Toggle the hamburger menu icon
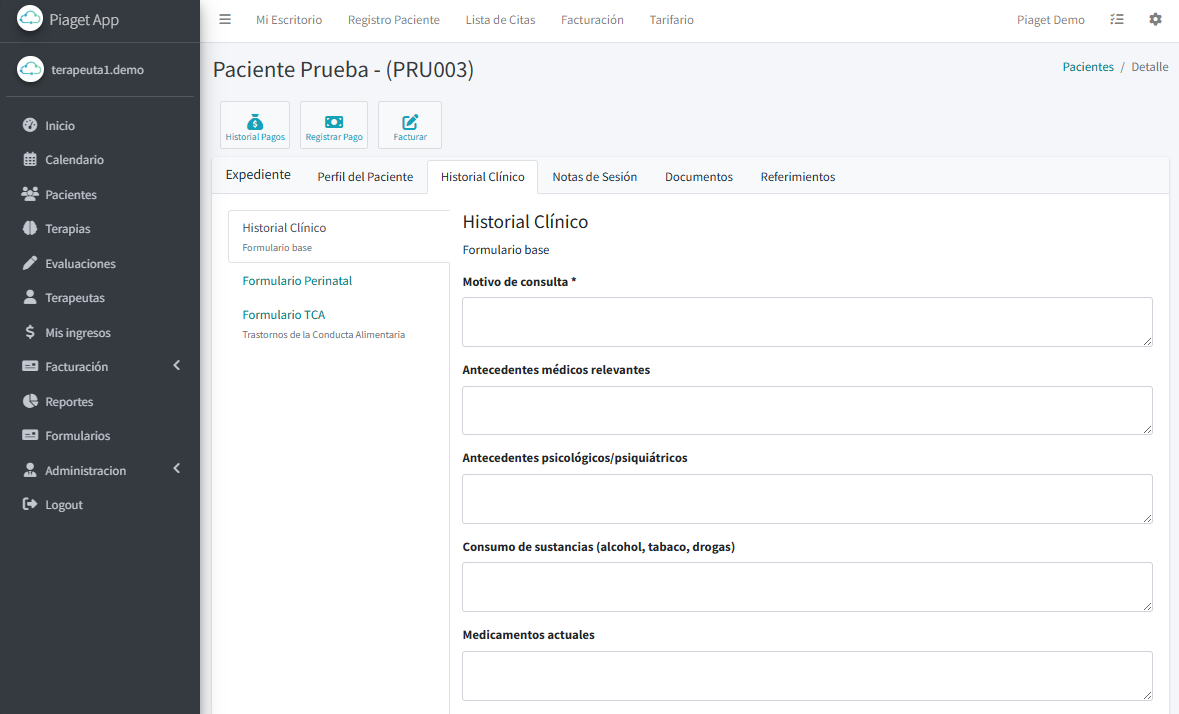This screenshot has width=1179, height=714. click(x=225, y=20)
